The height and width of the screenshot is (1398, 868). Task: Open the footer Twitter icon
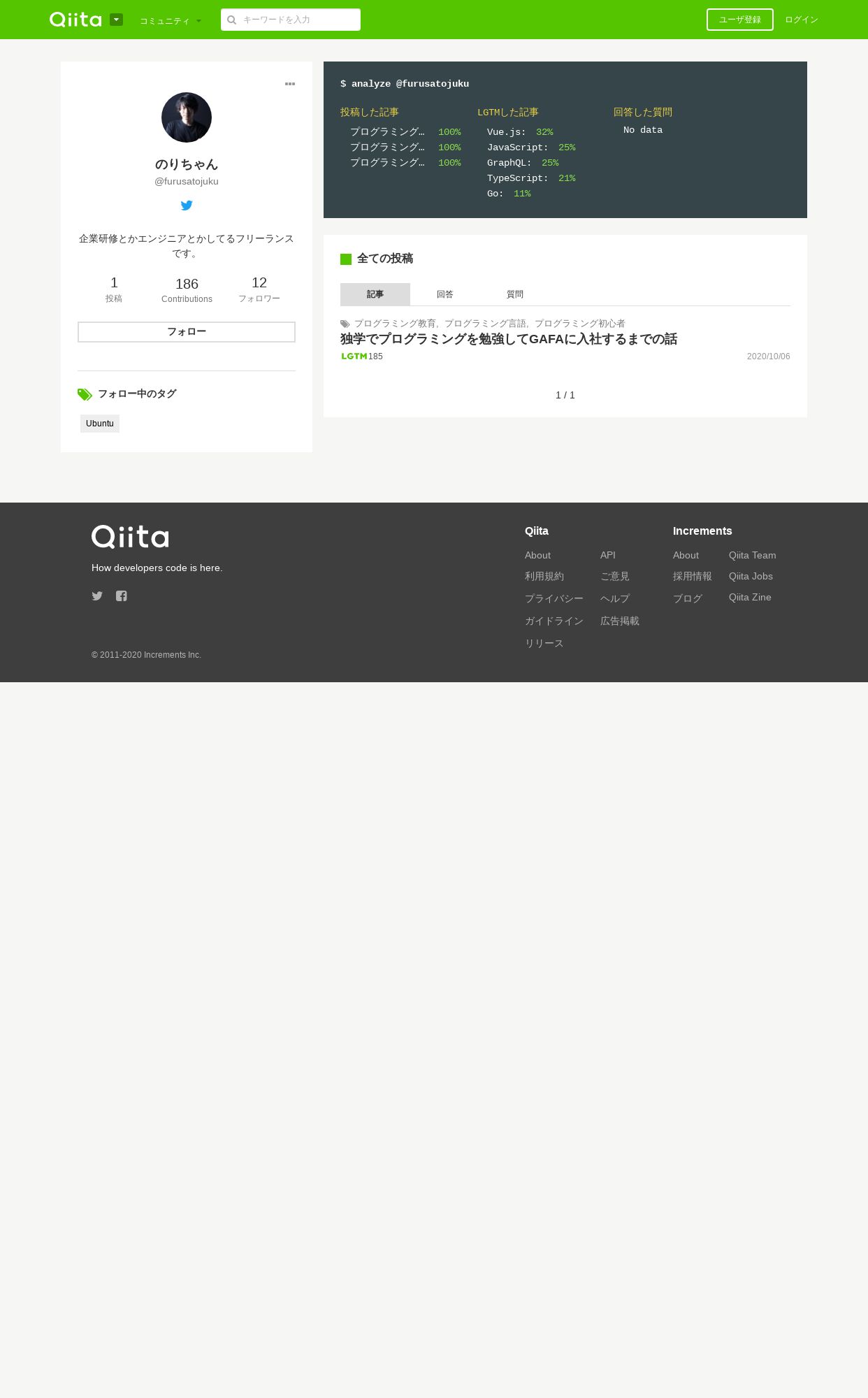[x=97, y=596]
